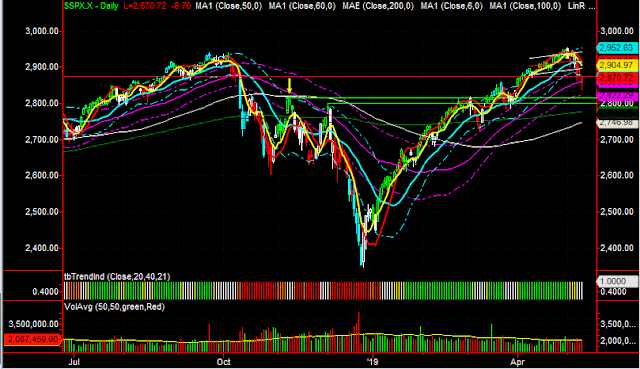Click 3,000.00 on the right price axis
This screenshot has height=369, width=640.
point(617,31)
